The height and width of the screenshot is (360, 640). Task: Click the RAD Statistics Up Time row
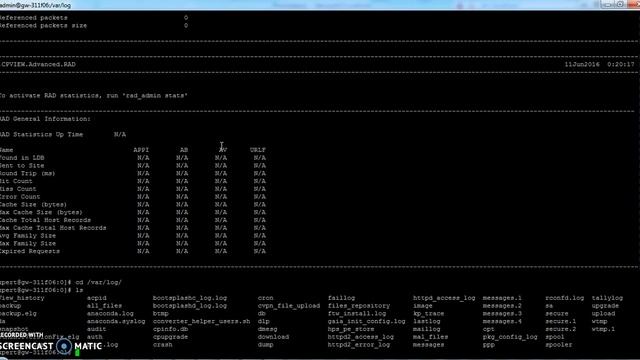[x=63, y=134]
